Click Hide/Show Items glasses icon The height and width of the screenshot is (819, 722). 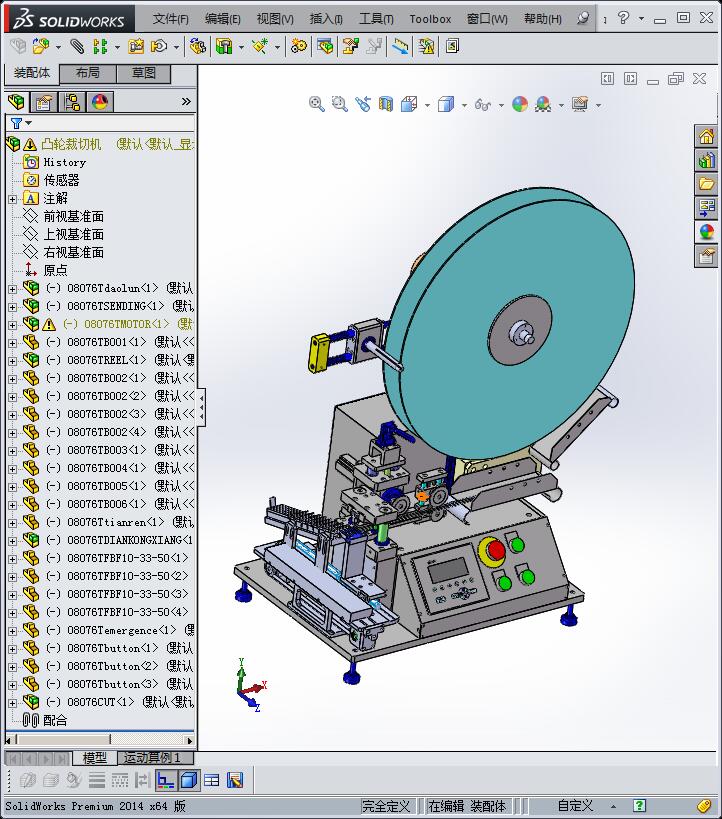[x=483, y=104]
